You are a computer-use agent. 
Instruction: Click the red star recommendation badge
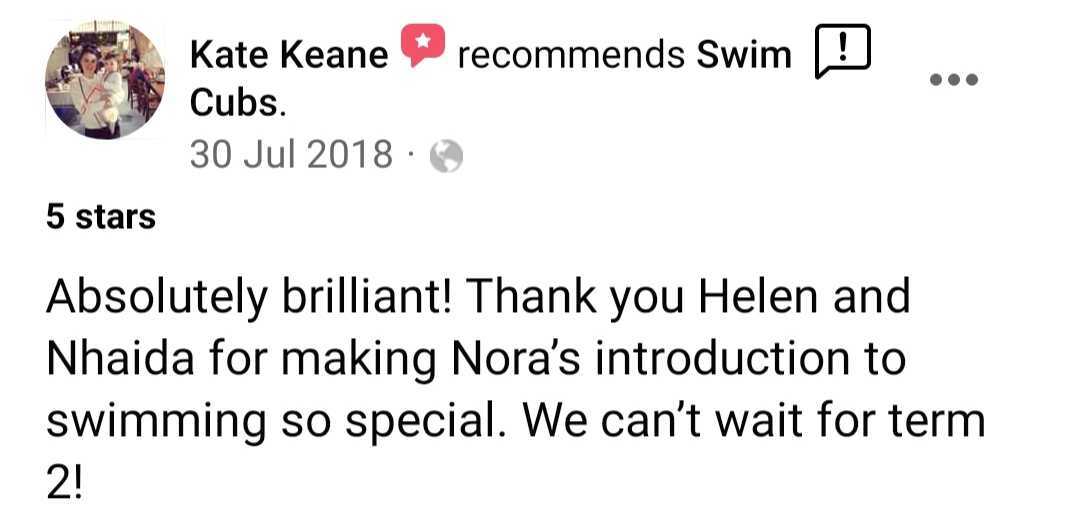pyautogui.click(x=423, y=45)
